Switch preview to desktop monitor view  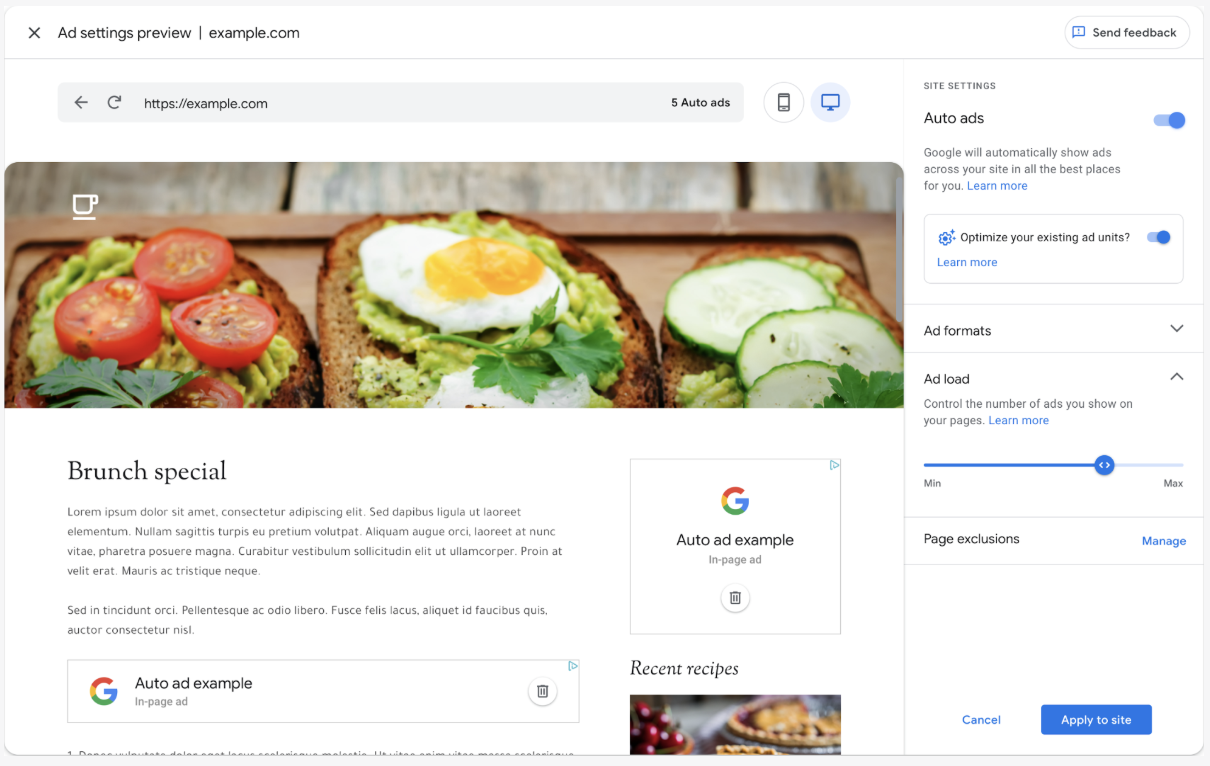pyautogui.click(x=830, y=102)
